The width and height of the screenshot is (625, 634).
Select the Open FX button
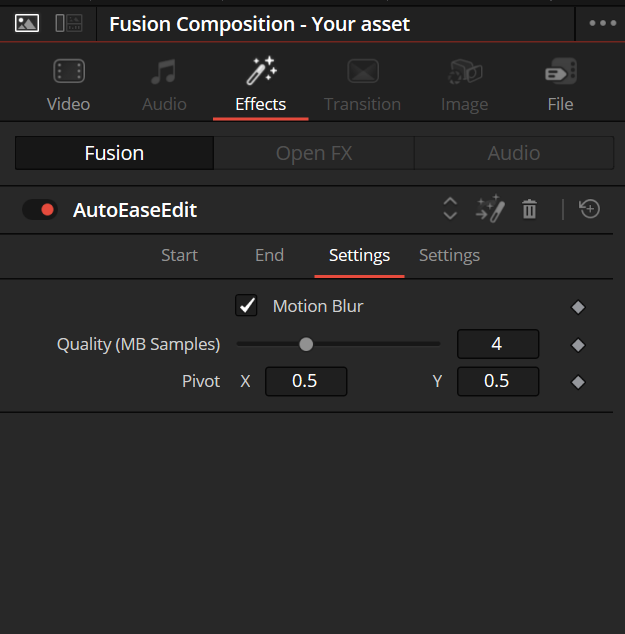click(x=314, y=153)
